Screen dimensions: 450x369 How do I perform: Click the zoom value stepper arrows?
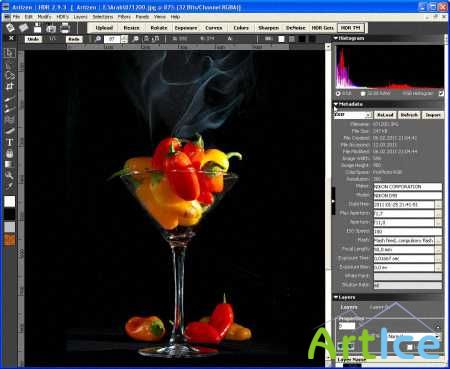[x=124, y=39]
